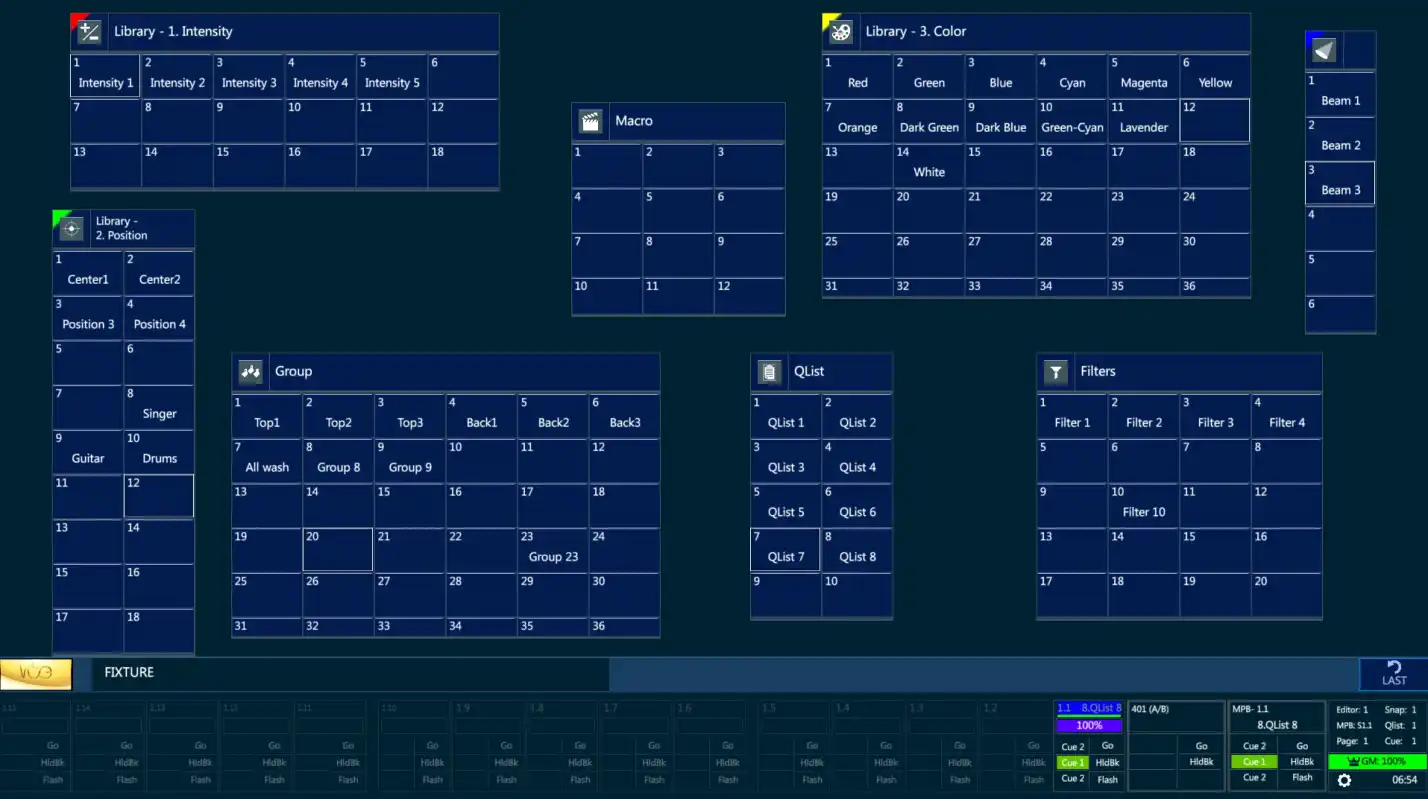Click the Position library crosshair icon

tap(71, 229)
